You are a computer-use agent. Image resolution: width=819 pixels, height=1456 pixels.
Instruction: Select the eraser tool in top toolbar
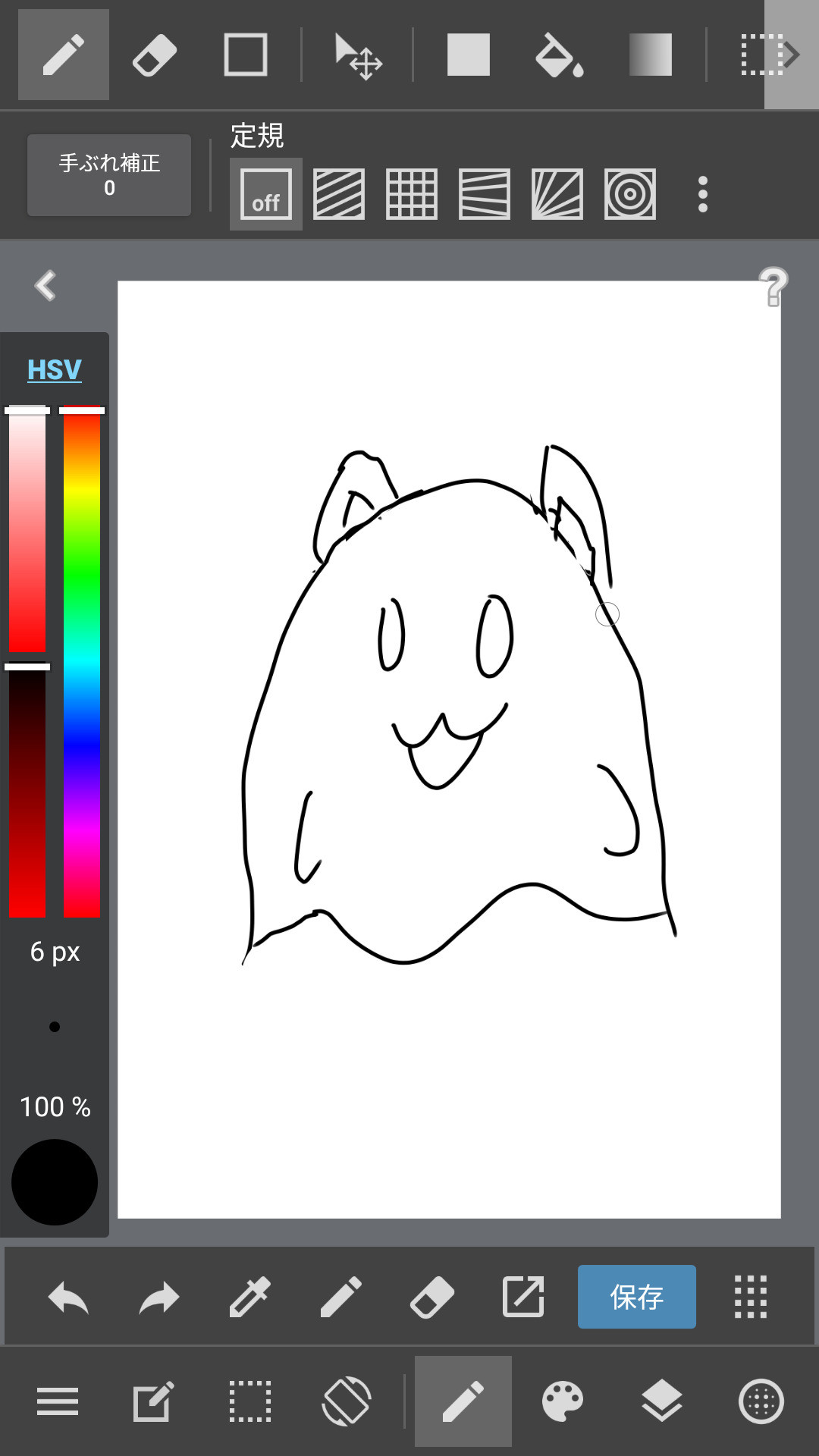(x=155, y=55)
